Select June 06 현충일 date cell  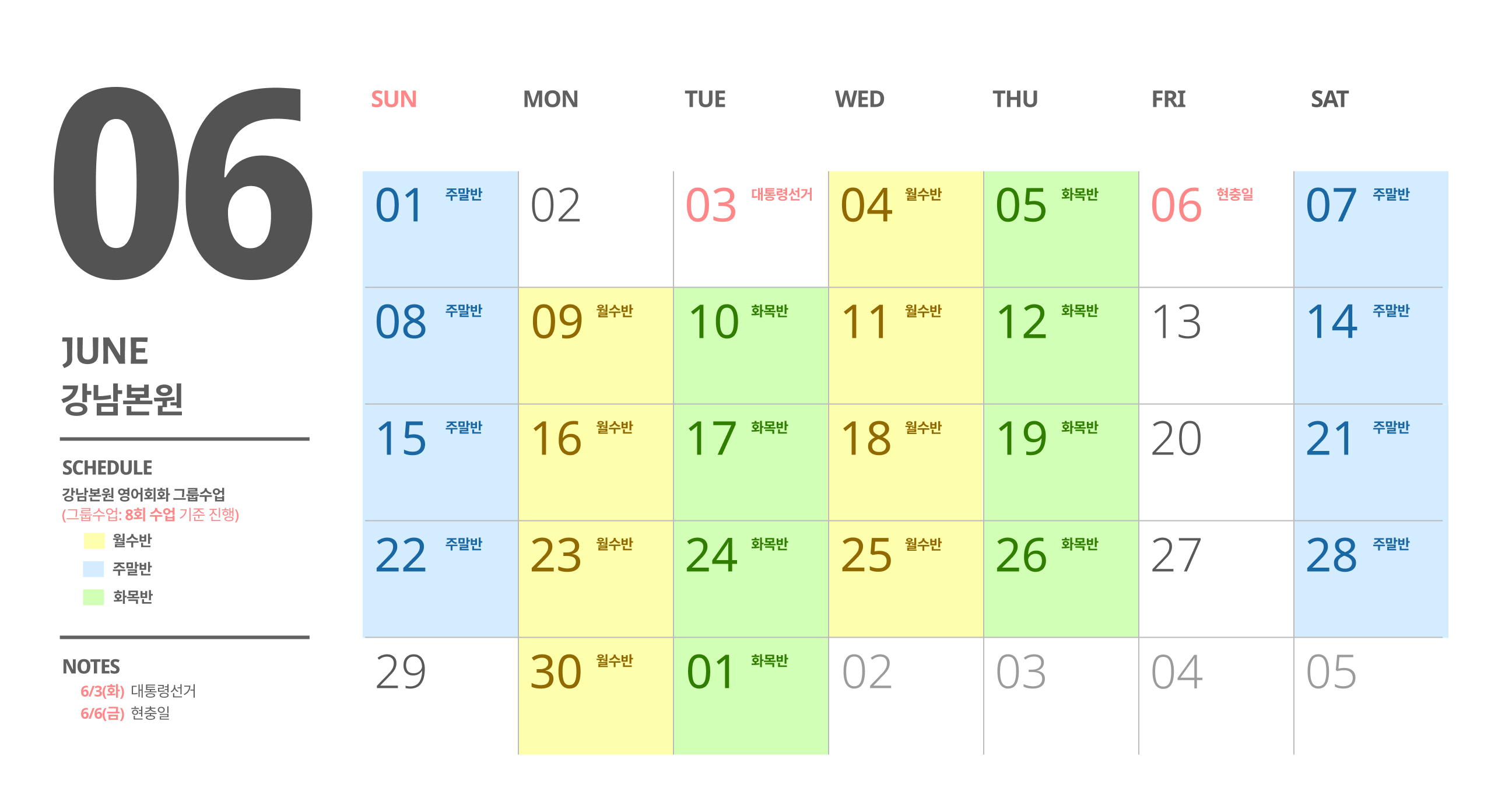click(1216, 229)
